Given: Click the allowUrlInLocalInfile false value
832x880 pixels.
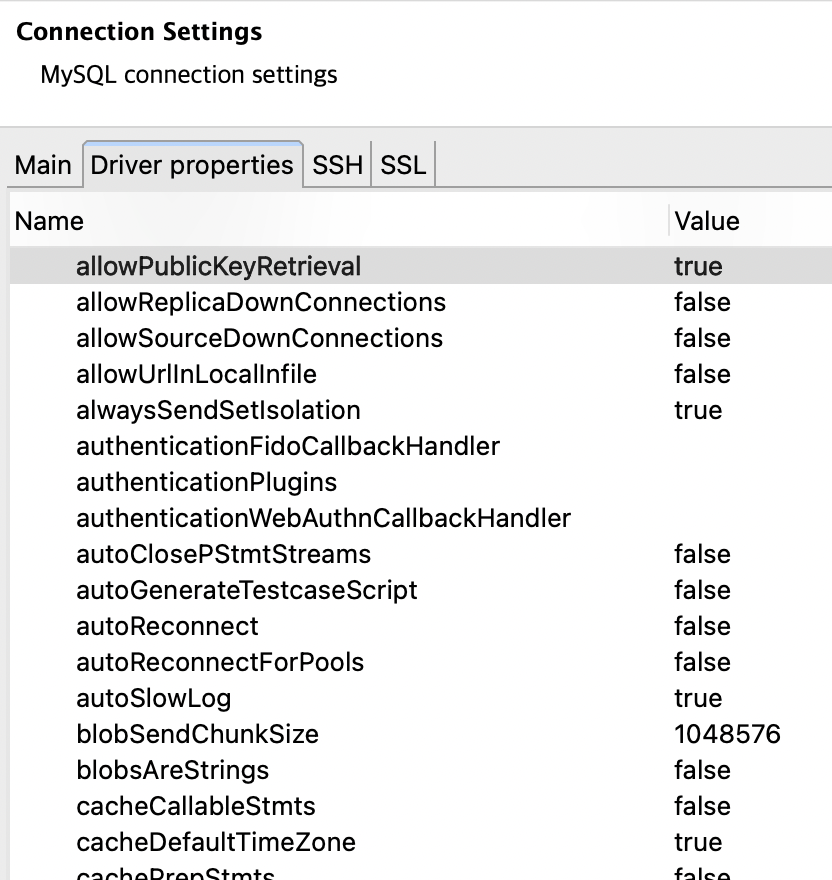Looking at the screenshot, I should (702, 374).
